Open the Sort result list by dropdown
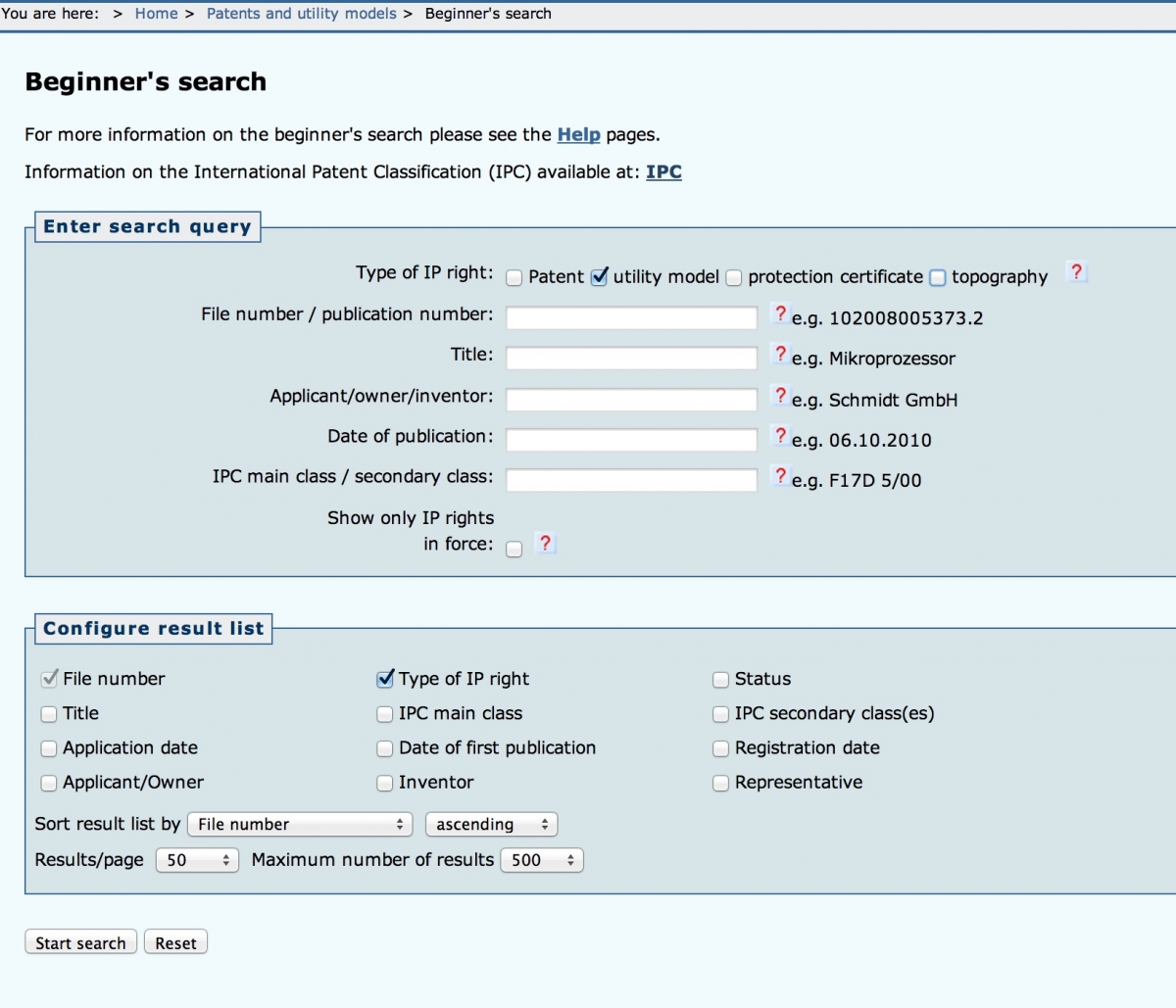 point(300,825)
